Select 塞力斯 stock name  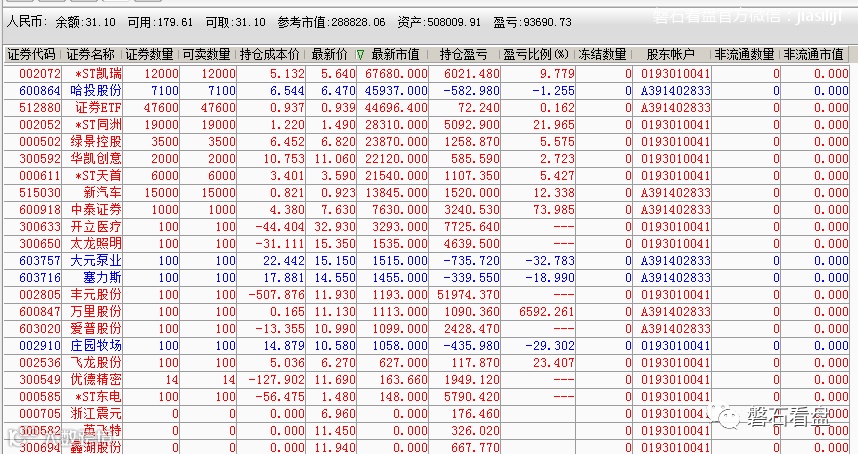coord(102,277)
